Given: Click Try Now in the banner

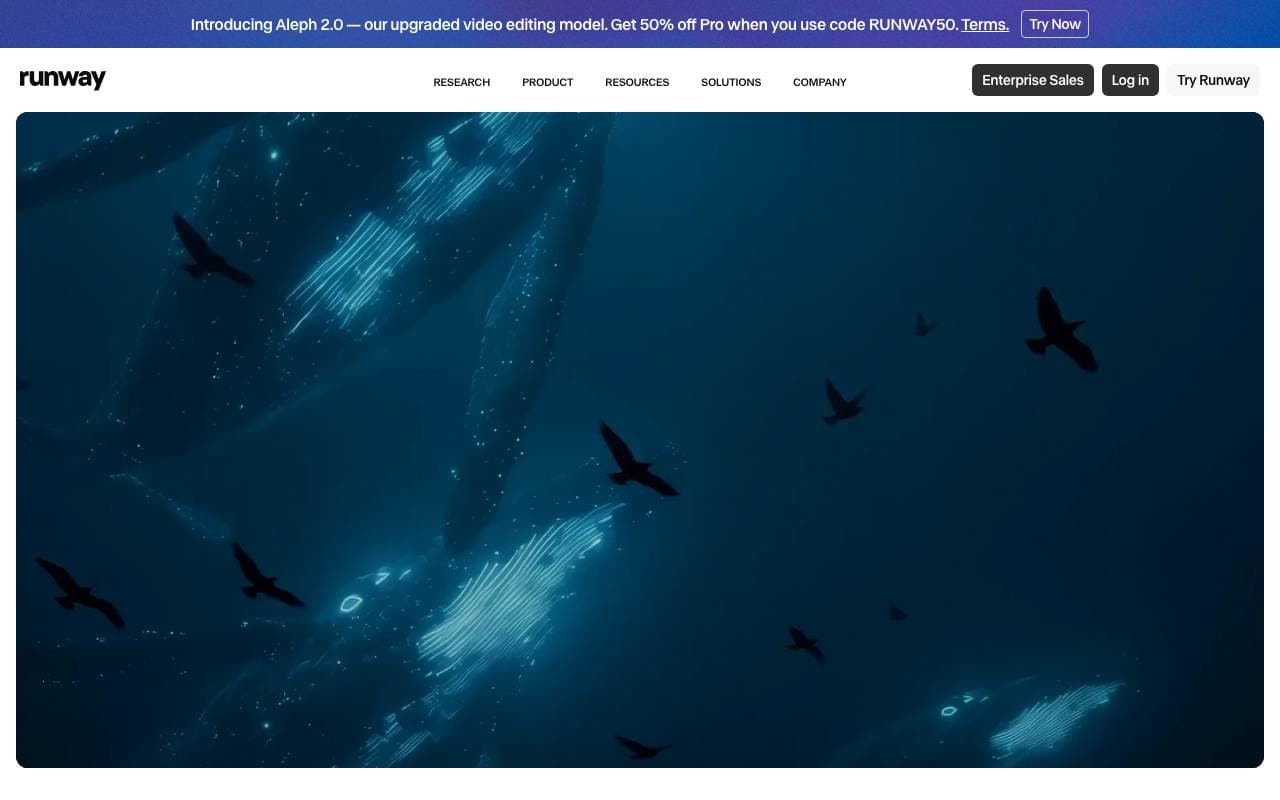Looking at the screenshot, I should 1055,24.
